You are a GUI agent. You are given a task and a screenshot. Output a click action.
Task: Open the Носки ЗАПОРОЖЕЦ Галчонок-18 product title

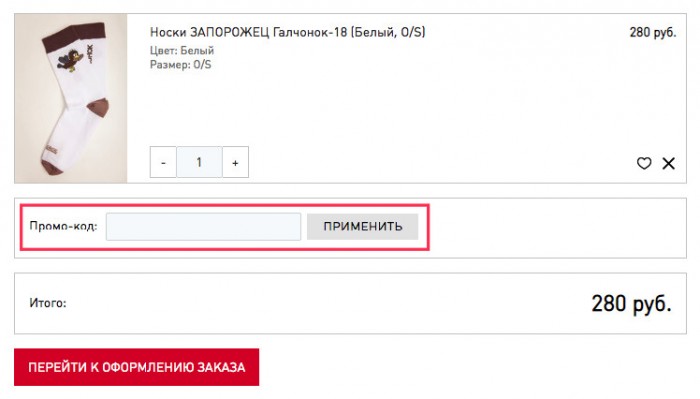click(x=288, y=32)
